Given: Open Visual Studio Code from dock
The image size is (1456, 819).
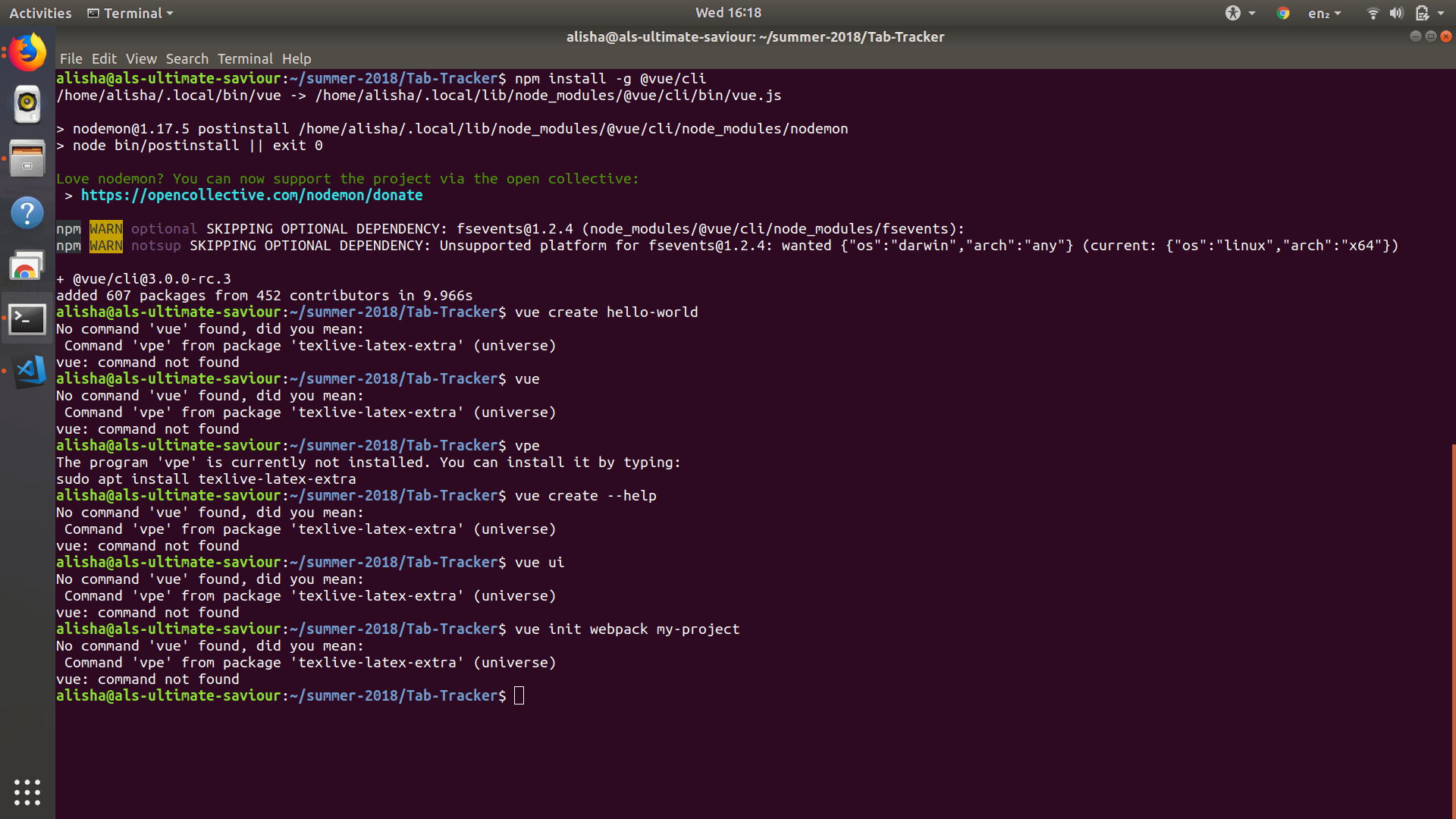Looking at the screenshot, I should [x=30, y=371].
